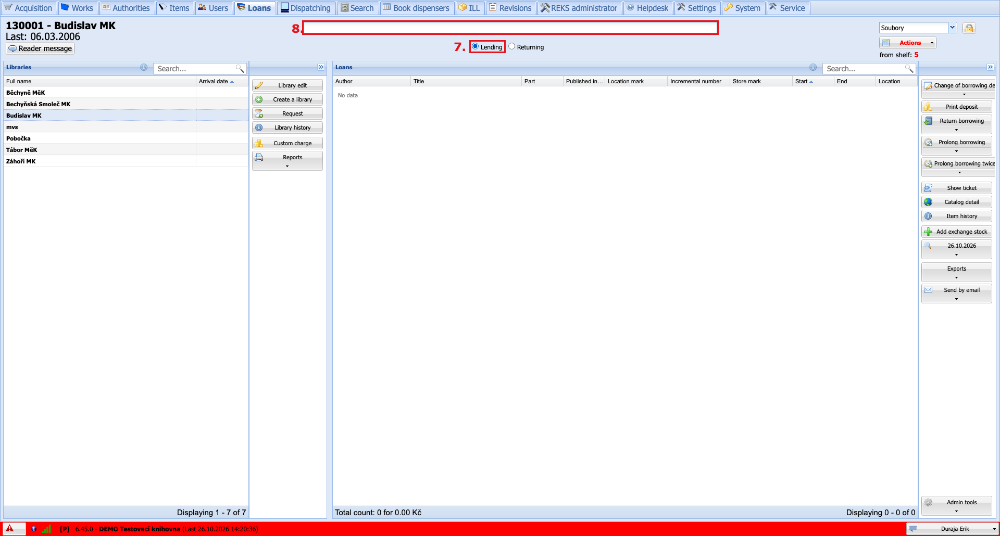Open the Acquisition tab

(29, 8)
